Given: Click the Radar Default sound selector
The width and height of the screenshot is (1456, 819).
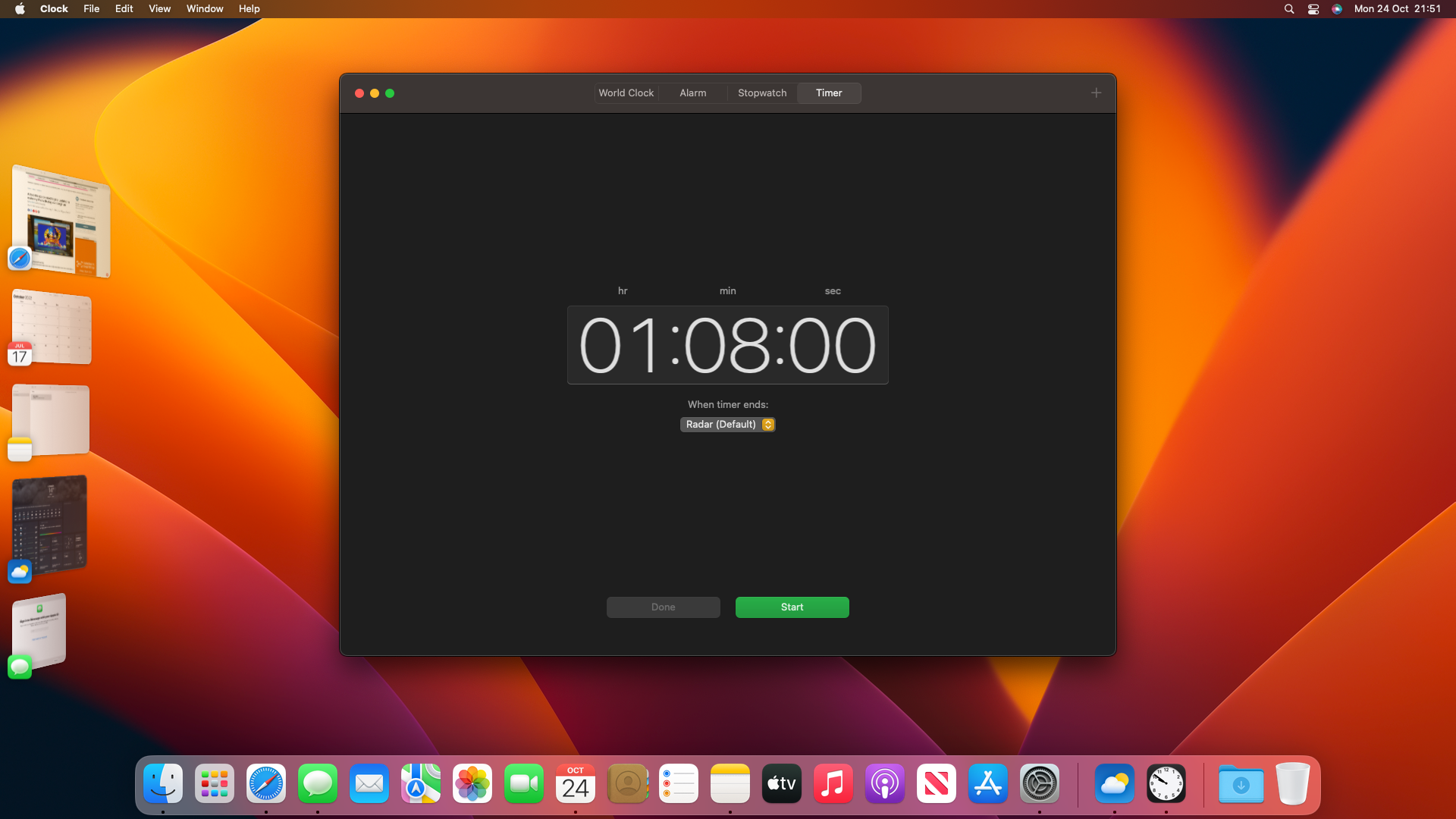Looking at the screenshot, I should (728, 424).
